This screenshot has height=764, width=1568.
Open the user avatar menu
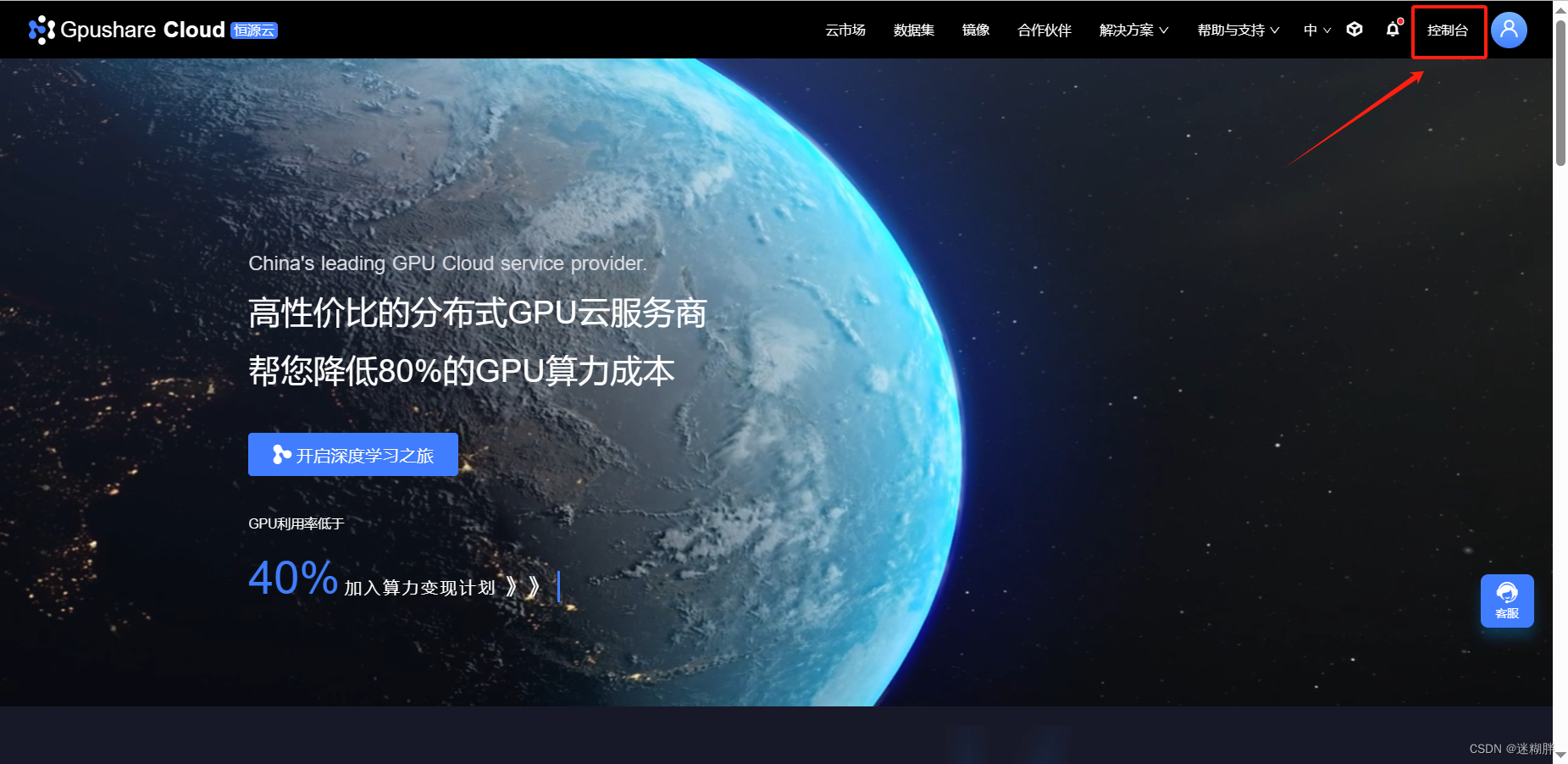coord(1509,30)
